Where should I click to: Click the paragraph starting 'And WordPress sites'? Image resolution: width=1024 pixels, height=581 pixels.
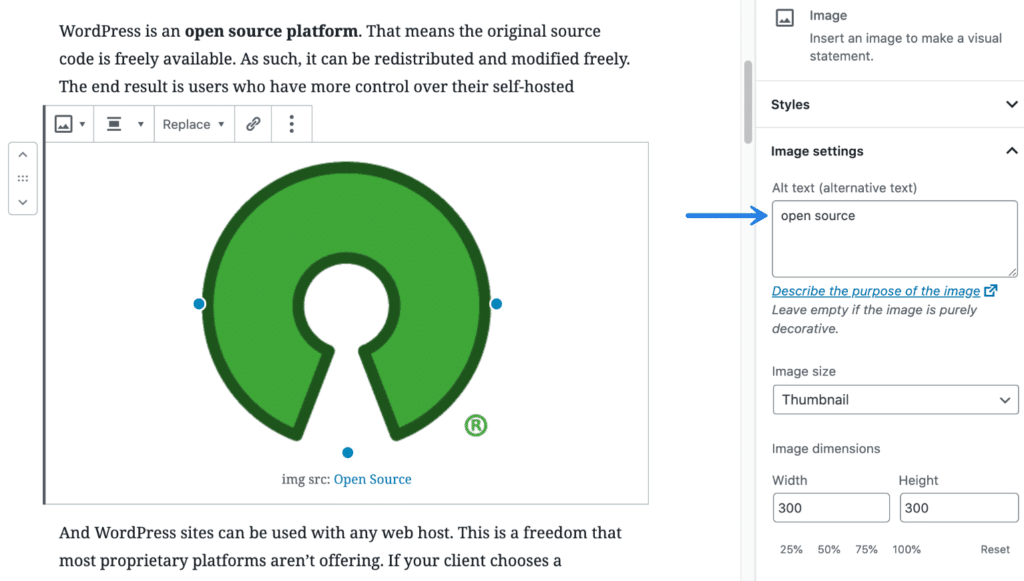click(x=340, y=546)
